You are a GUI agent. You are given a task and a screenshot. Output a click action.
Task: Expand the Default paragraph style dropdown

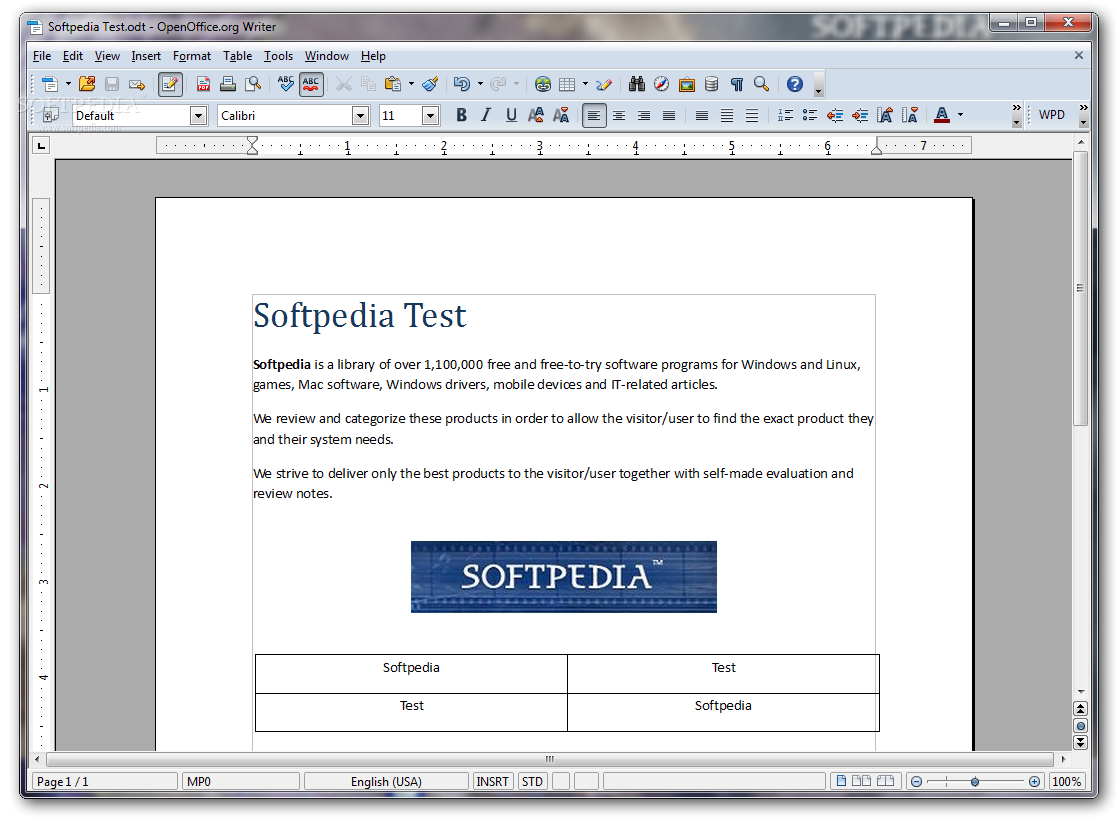click(x=198, y=116)
